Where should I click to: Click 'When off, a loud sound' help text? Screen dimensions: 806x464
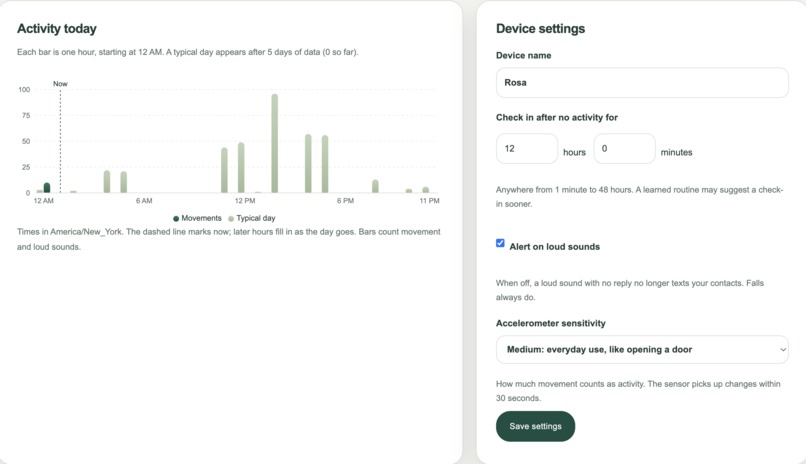(630, 290)
